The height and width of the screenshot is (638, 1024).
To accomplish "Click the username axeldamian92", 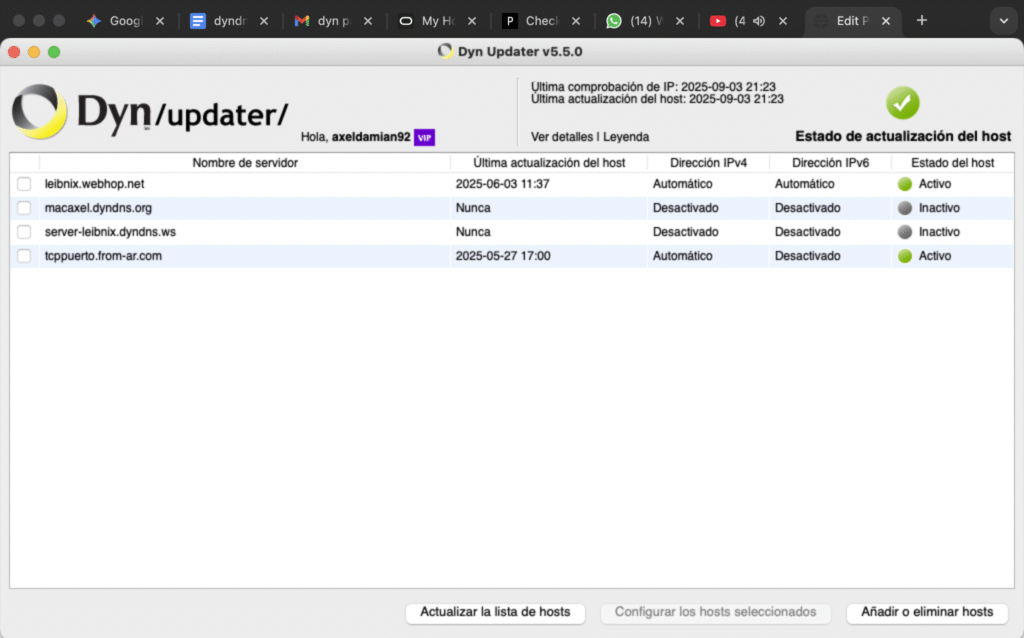I will tap(371, 137).
